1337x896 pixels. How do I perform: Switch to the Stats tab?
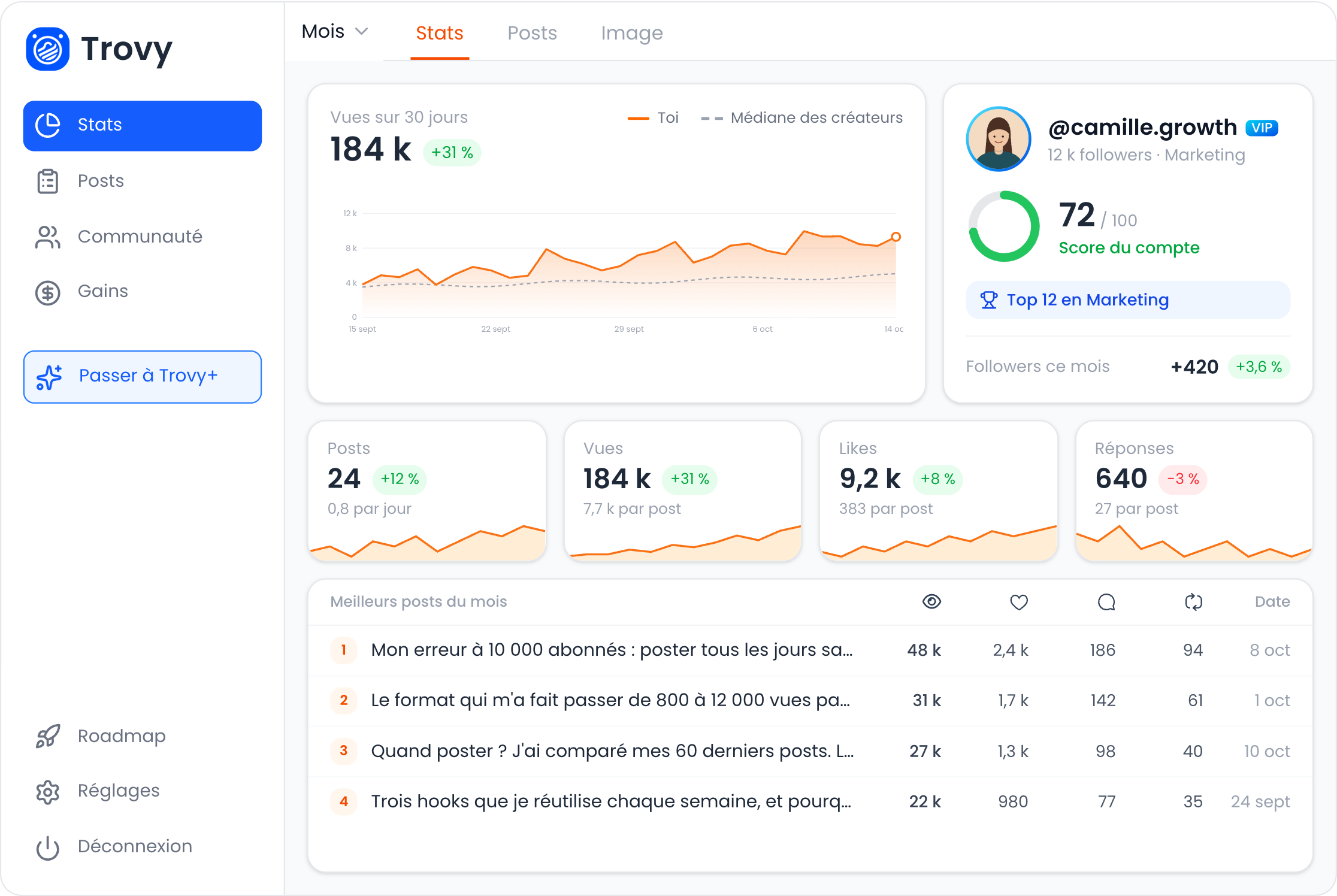coord(440,33)
